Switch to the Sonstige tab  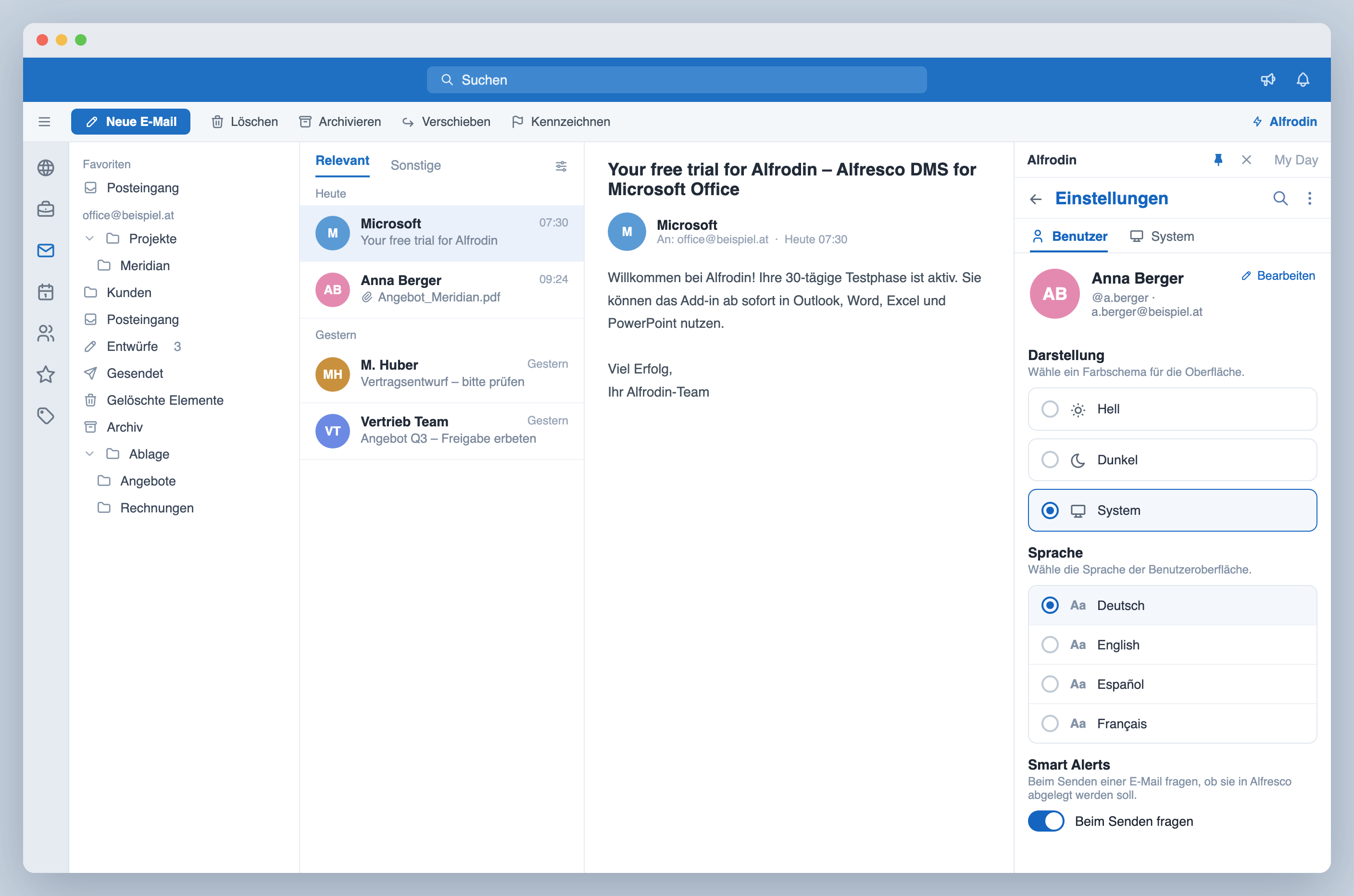point(415,166)
